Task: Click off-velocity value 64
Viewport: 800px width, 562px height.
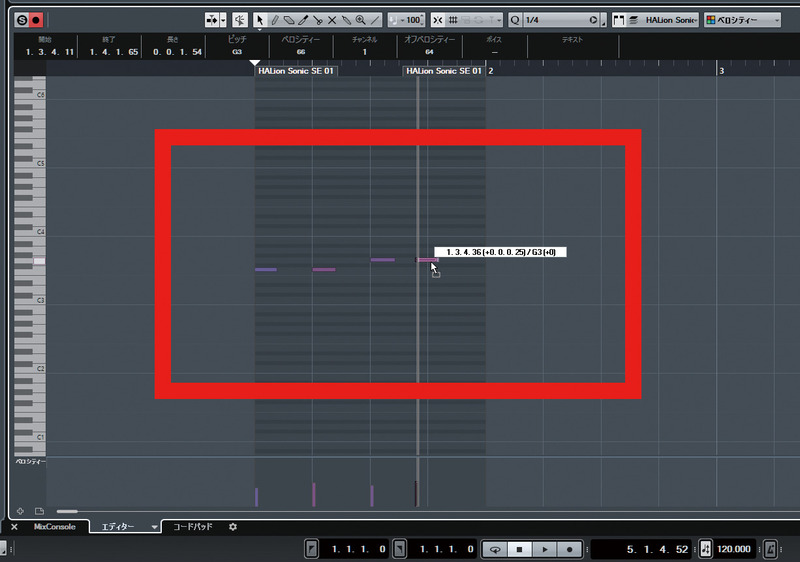Action: pos(429,52)
